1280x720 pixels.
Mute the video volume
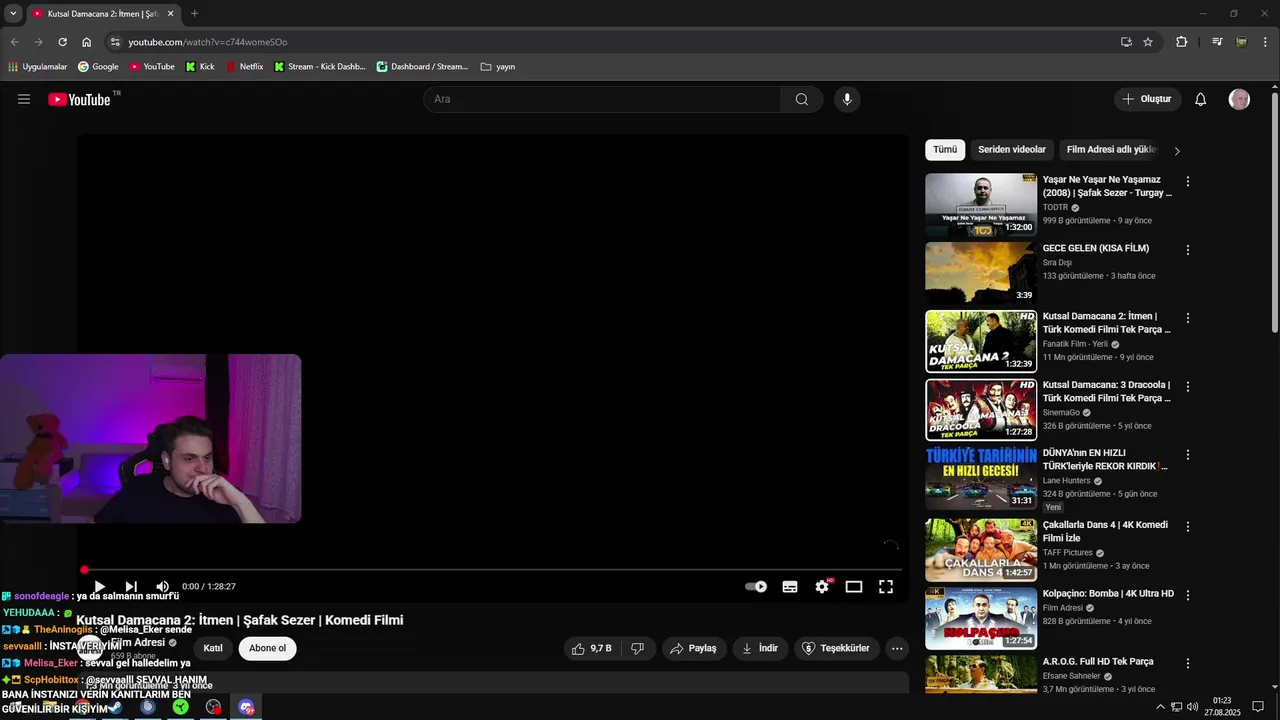[x=162, y=587]
